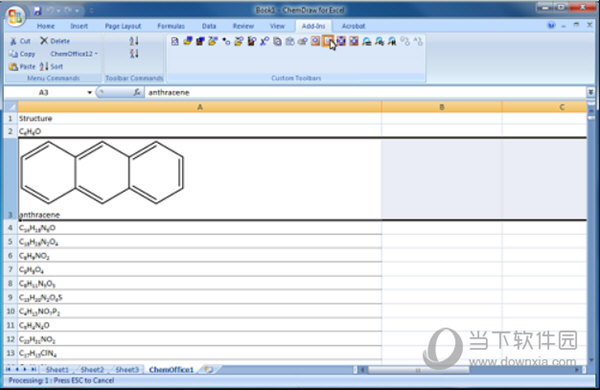
Task: Click the gray copy-pages toolbar icon
Action: [277, 41]
